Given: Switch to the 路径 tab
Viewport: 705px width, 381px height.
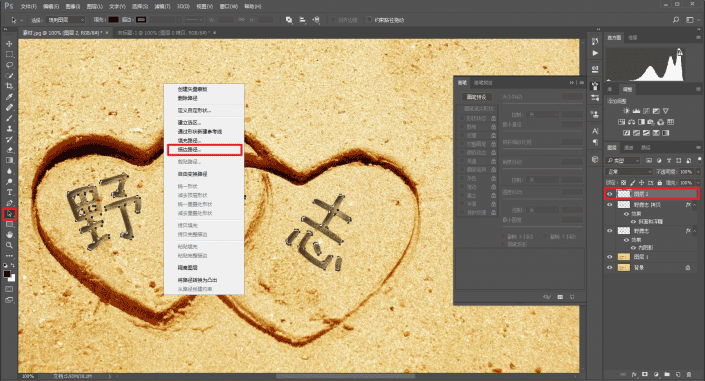Looking at the screenshot, I should click(646, 148).
